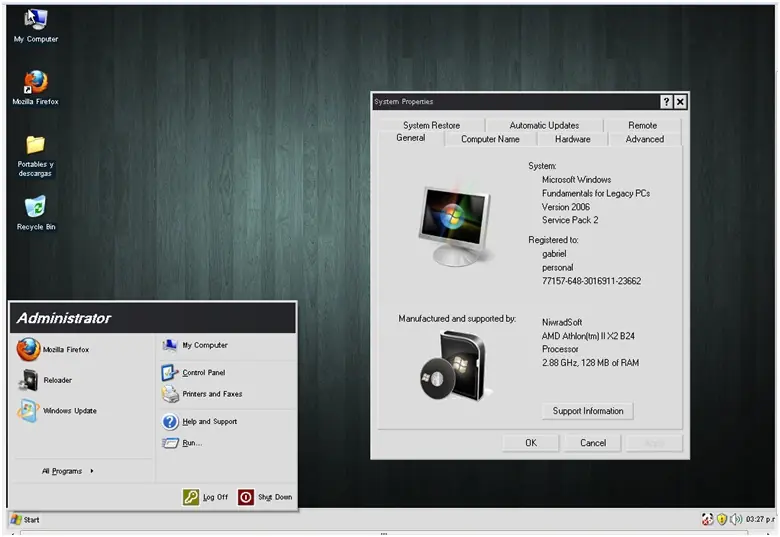Launch Mozilla Firefox desktop shortcut

[x=36, y=88]
